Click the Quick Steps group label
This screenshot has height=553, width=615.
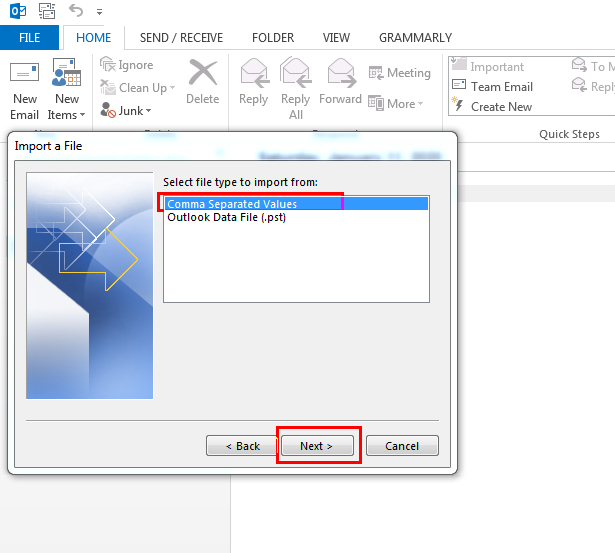coord(569,134)
